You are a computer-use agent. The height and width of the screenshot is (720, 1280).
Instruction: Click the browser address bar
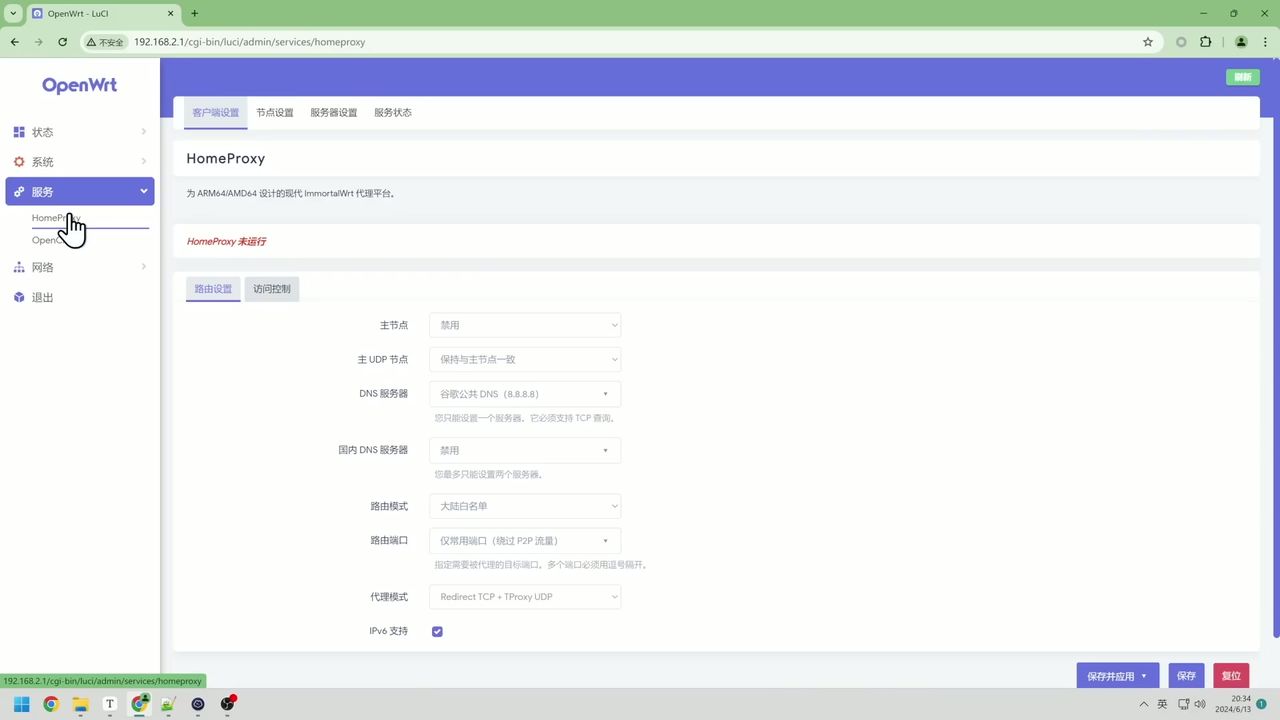[400, 41]
